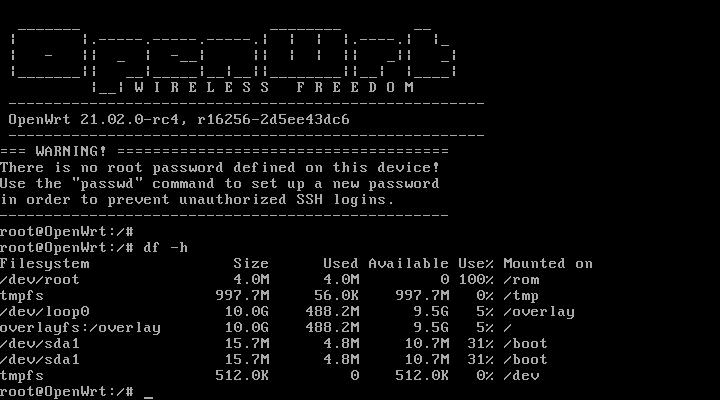
Task: Click the 'unauthorized SSH logins' line
Action: pos(197,200)
